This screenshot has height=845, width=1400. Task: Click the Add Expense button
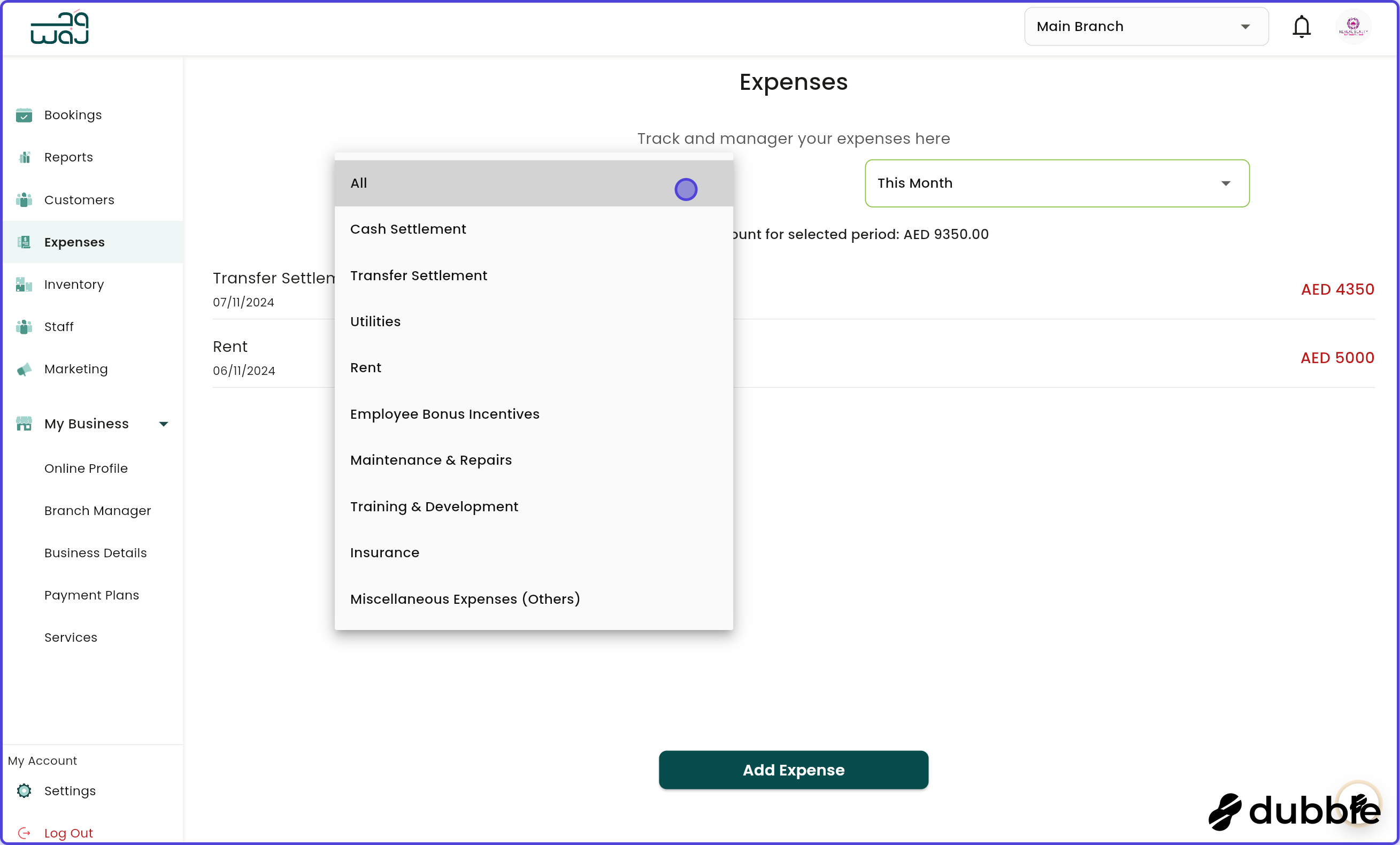793,770
